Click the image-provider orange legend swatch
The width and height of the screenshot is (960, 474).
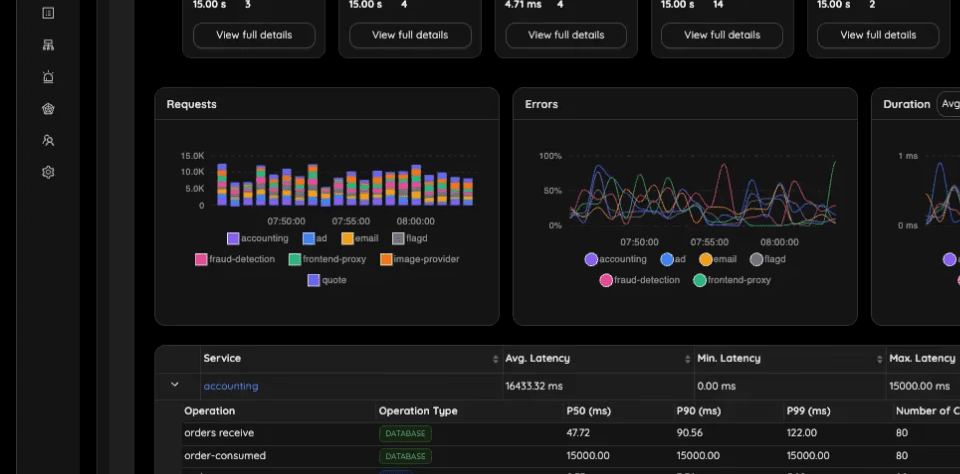386,259
